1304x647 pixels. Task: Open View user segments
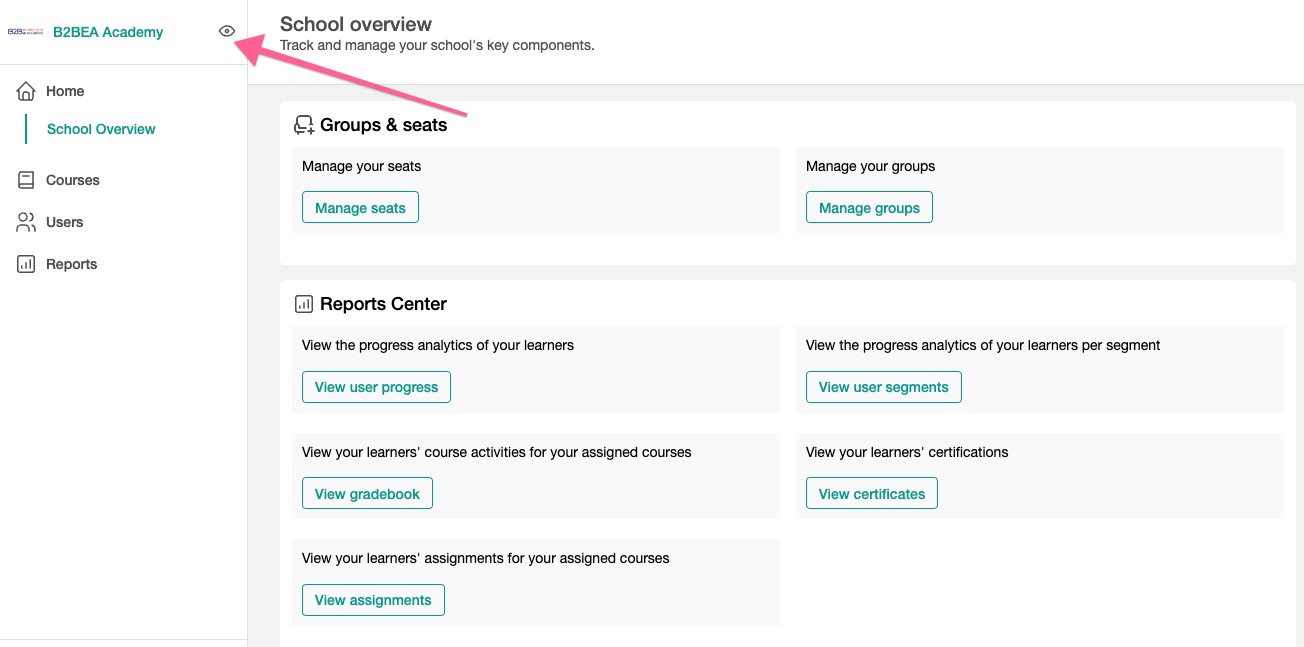pyautogui.click(x=883, y=387)
